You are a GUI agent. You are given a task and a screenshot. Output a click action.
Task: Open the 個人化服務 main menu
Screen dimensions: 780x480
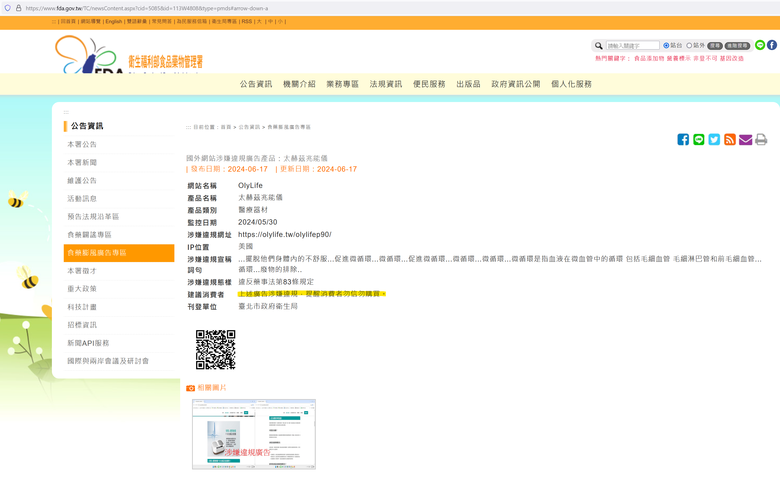point(571,84)
